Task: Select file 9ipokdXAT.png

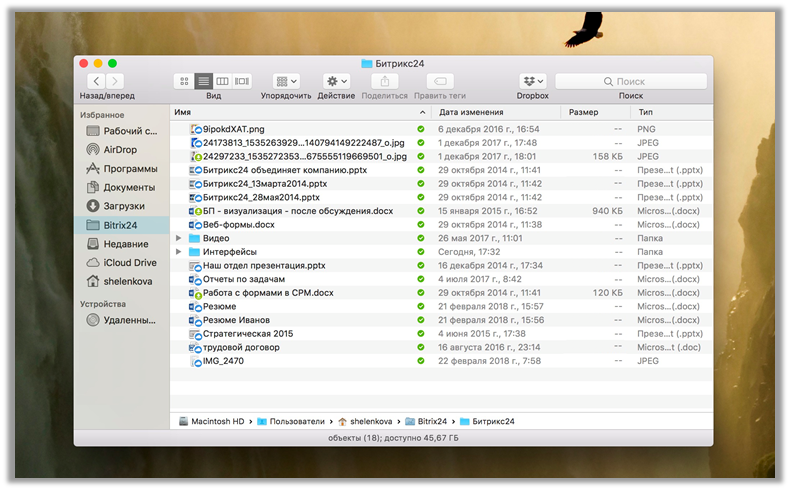Action: click(x=233, y=129)
